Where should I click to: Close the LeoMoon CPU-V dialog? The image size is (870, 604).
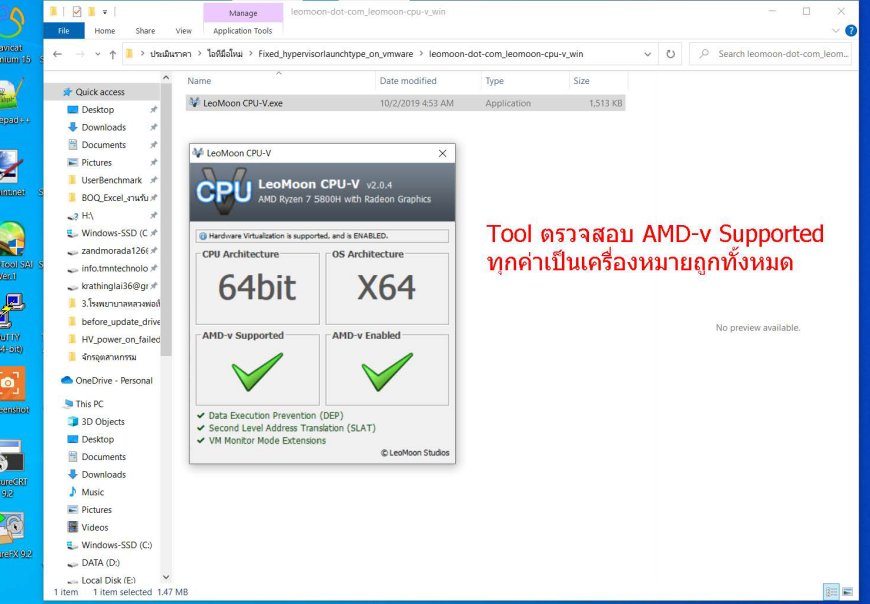pos(442,153)
